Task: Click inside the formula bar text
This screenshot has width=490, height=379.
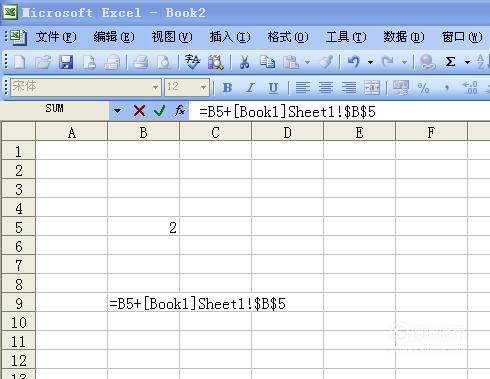Action: [x=287, y=111]
